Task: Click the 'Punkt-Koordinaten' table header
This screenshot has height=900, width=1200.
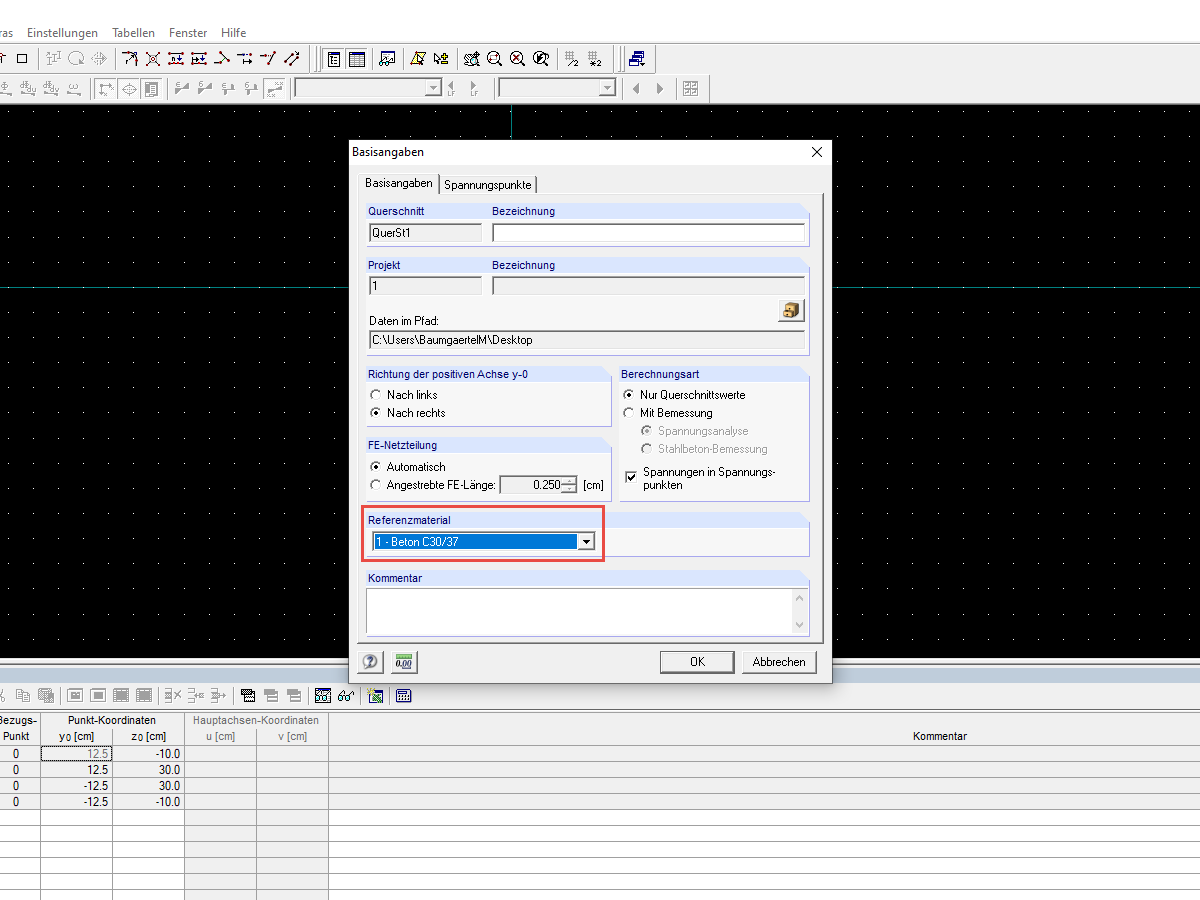Action: (112, 720)
